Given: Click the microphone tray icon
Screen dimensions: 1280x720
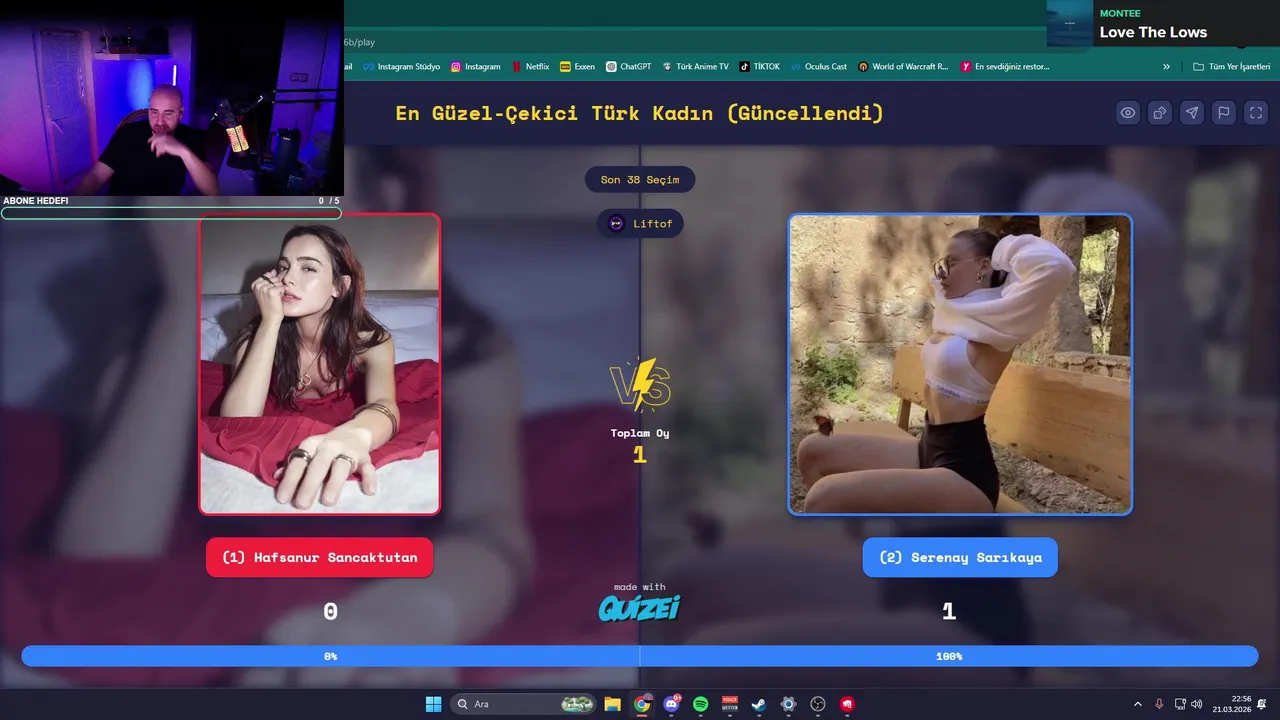Looking at the screenshot, I should pos(1159,704).
